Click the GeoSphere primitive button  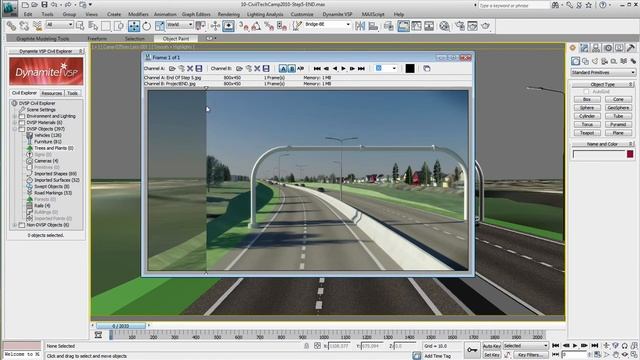618,108
